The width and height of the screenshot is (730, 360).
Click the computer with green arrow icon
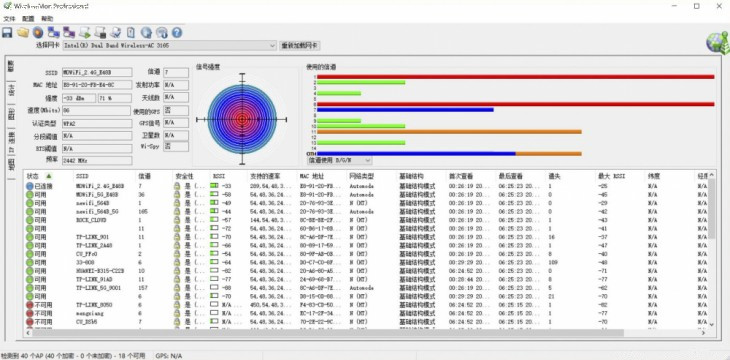(84, 33)
